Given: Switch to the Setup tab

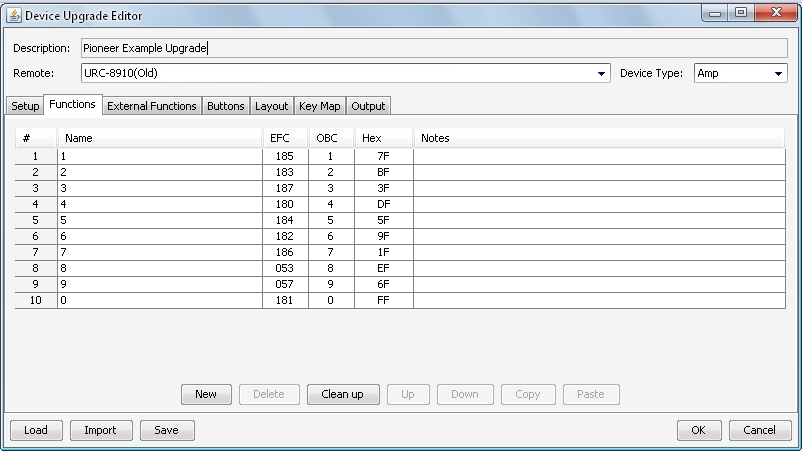Looking at the screenshot, I should click(25, 106).
